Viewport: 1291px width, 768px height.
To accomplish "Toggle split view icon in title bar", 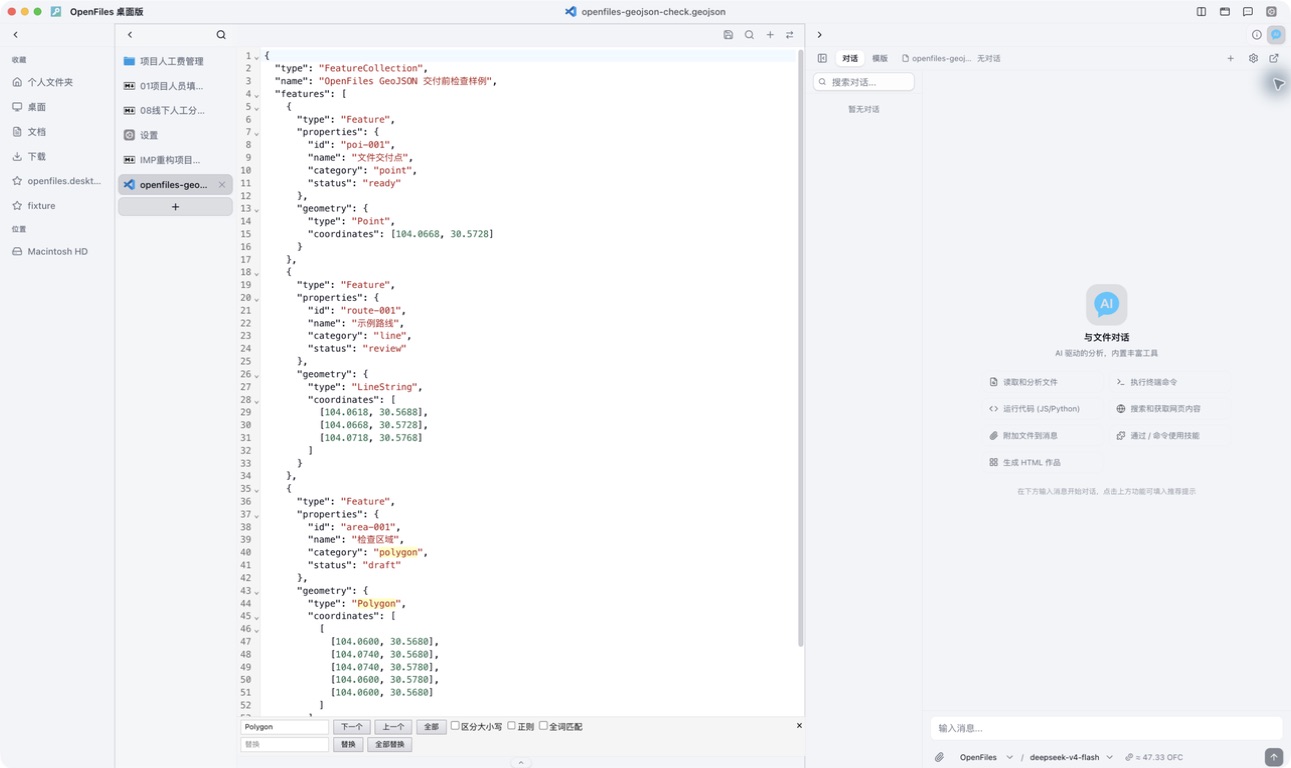I will tap(1201, 12).
